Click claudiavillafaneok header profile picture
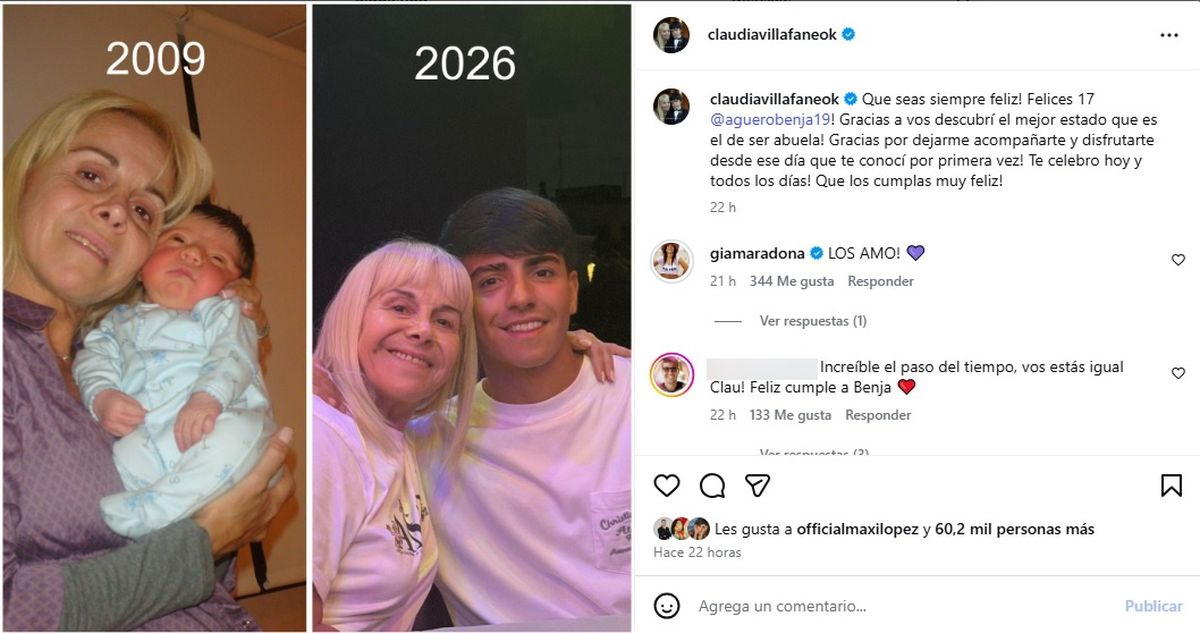Viewport: 1200px width, 633px height. [x=671, y=35]
